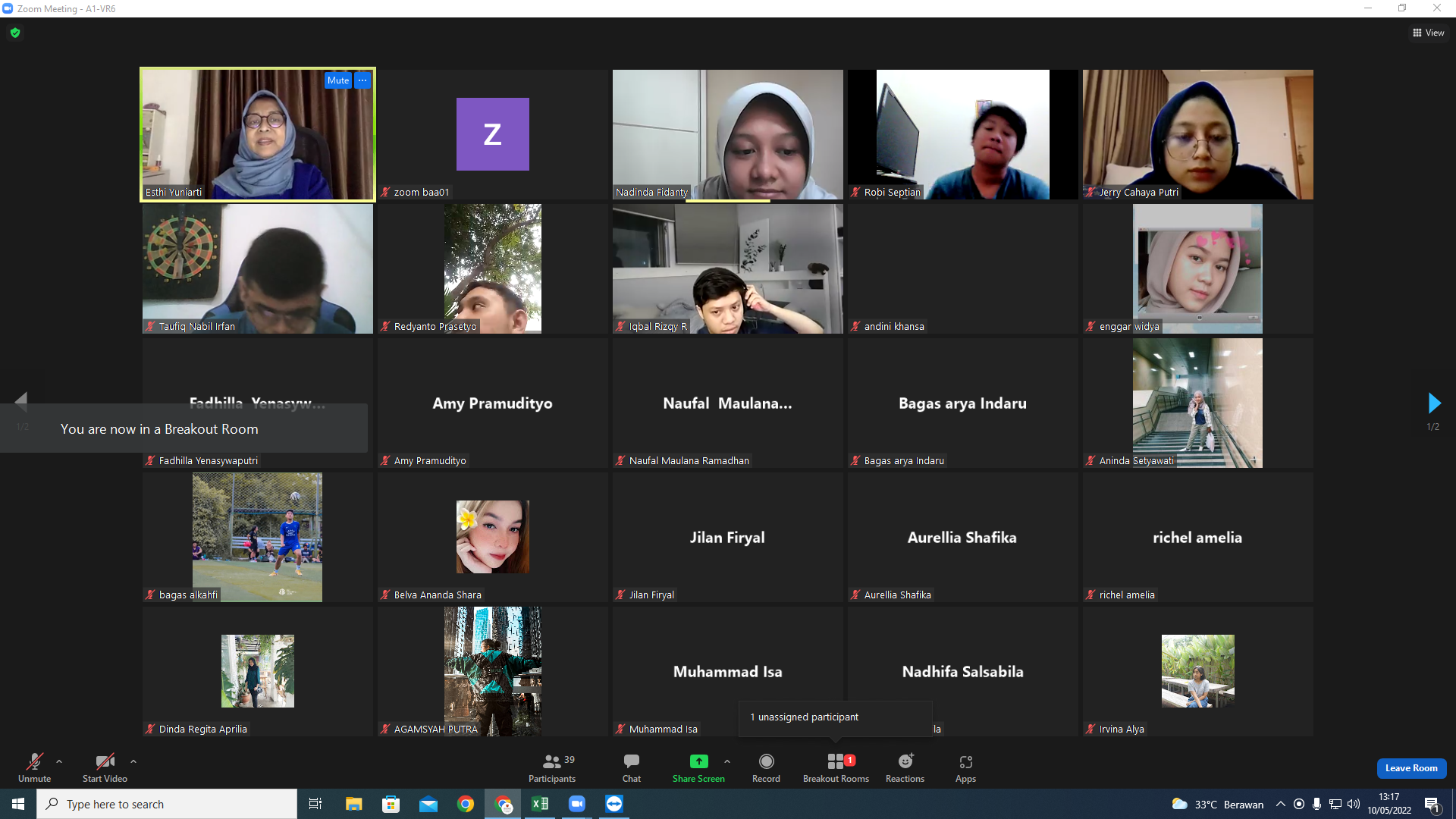
Task: Click AGAMSYAH PUTRA profile picture
Action: 493,672
